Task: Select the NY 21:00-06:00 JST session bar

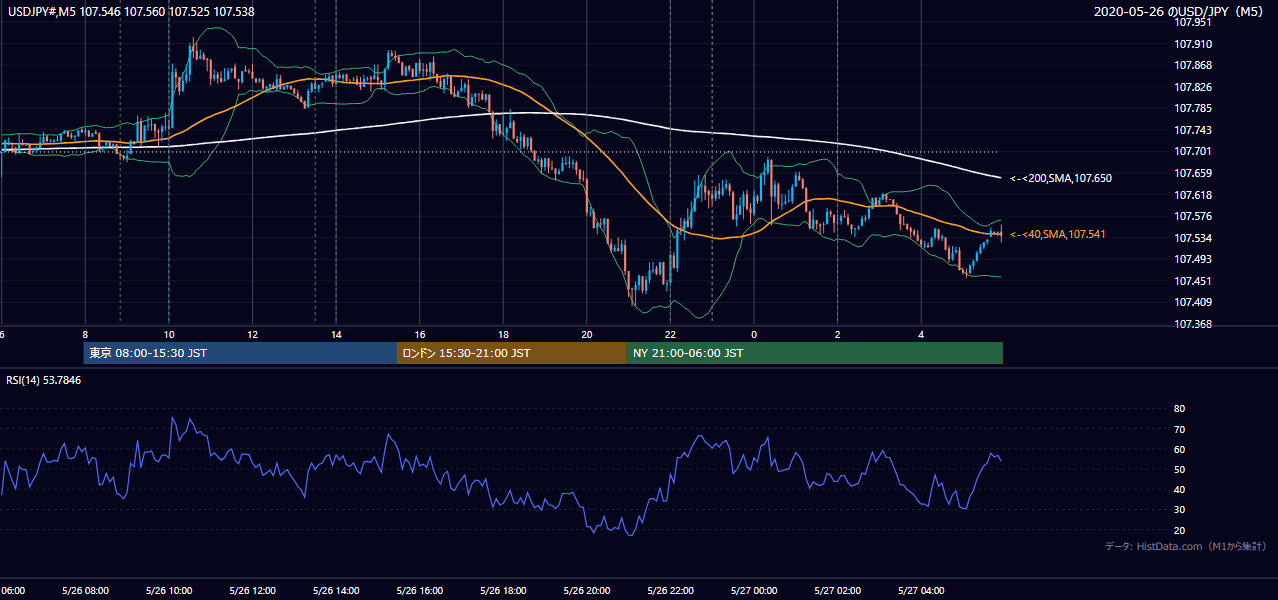Action: coord(815,353)
